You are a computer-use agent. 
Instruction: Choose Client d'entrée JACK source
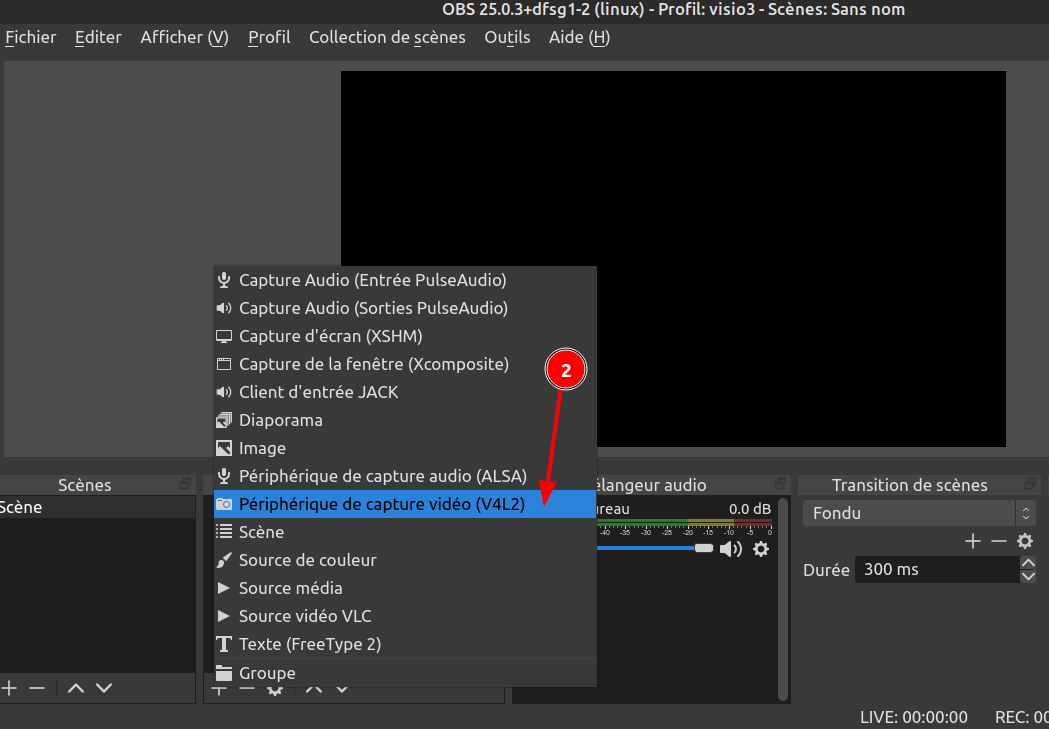pos(405,393)
